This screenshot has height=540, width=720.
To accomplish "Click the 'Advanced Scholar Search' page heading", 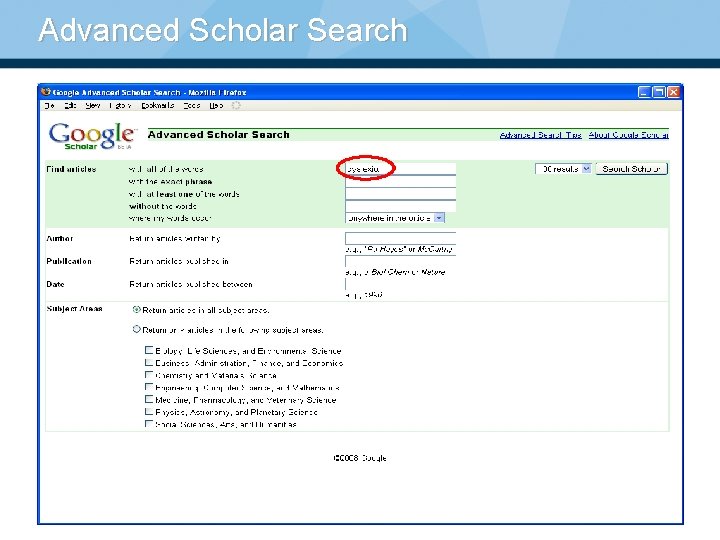I will point(219,135).
